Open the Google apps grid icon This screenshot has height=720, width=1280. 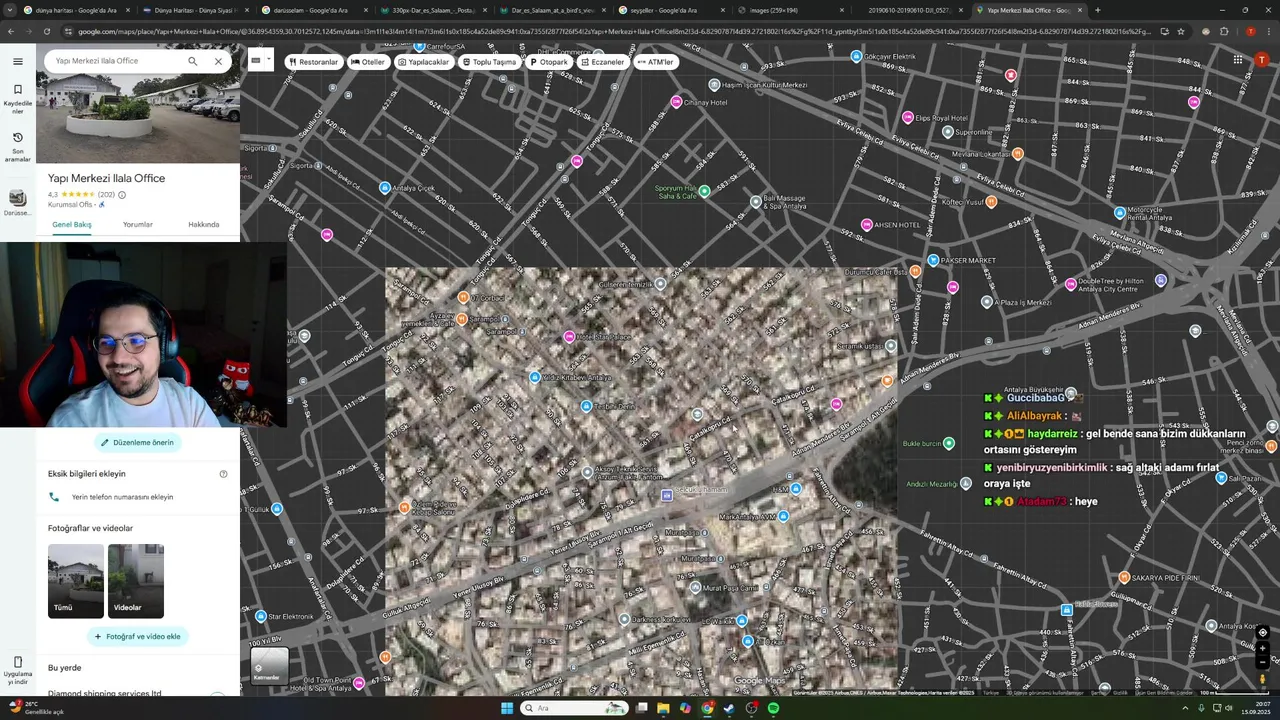(x=1238, y=60)
